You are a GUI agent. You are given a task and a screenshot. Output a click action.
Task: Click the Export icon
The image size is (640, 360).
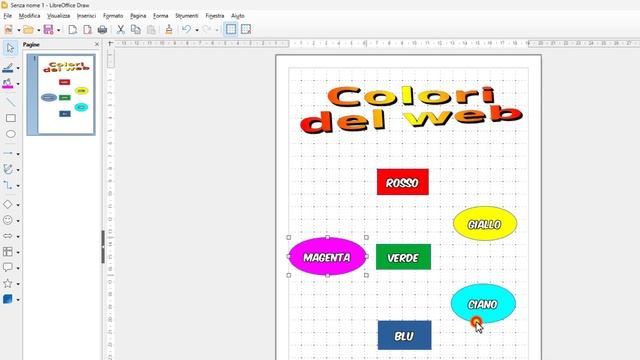pos(73,29)
